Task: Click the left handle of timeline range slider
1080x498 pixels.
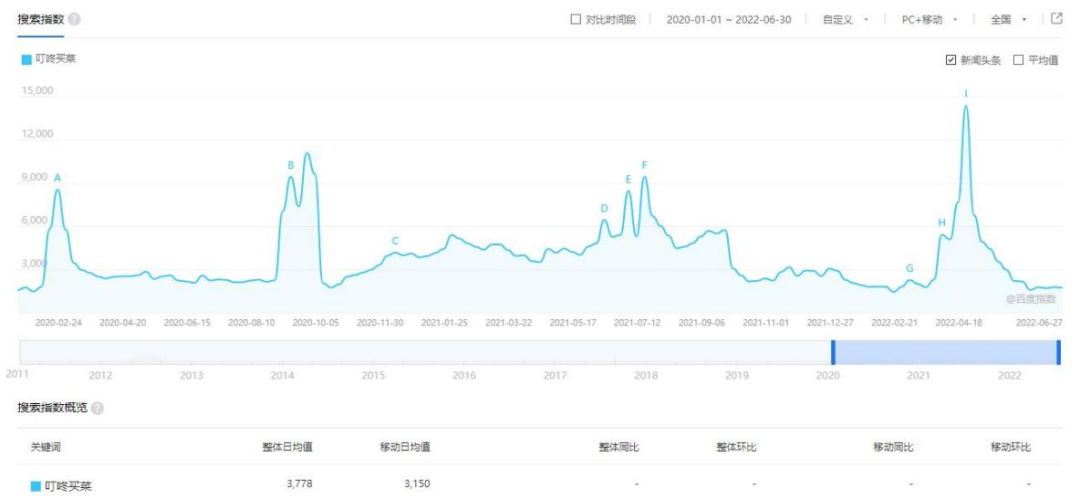Action: click(833, 352)
